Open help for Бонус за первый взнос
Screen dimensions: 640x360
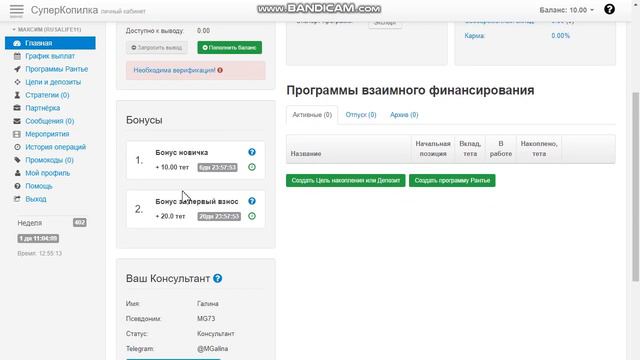click(x=252, y=201)
